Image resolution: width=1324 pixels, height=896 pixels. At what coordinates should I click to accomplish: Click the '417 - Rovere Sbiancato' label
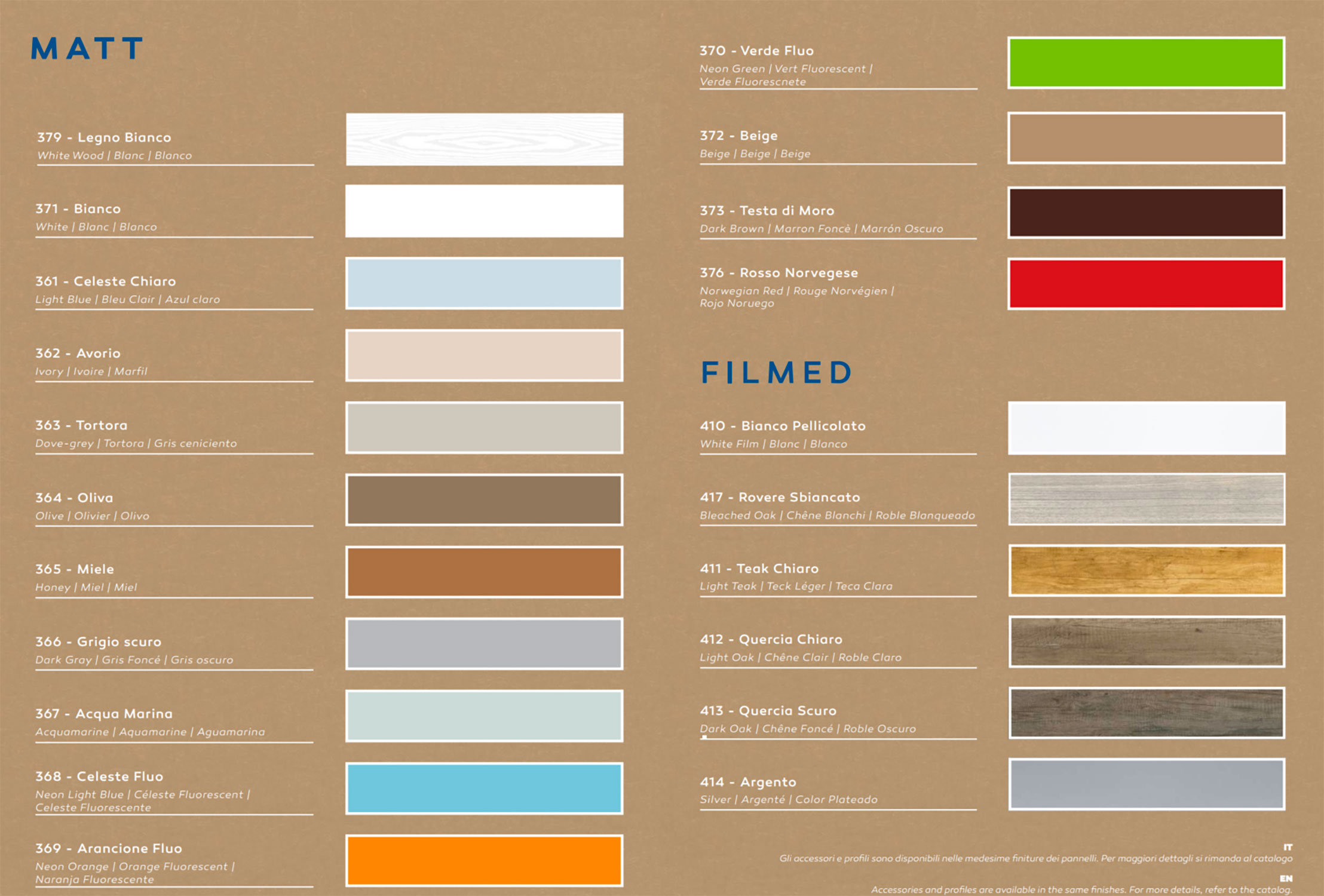[x=780, y=497]
